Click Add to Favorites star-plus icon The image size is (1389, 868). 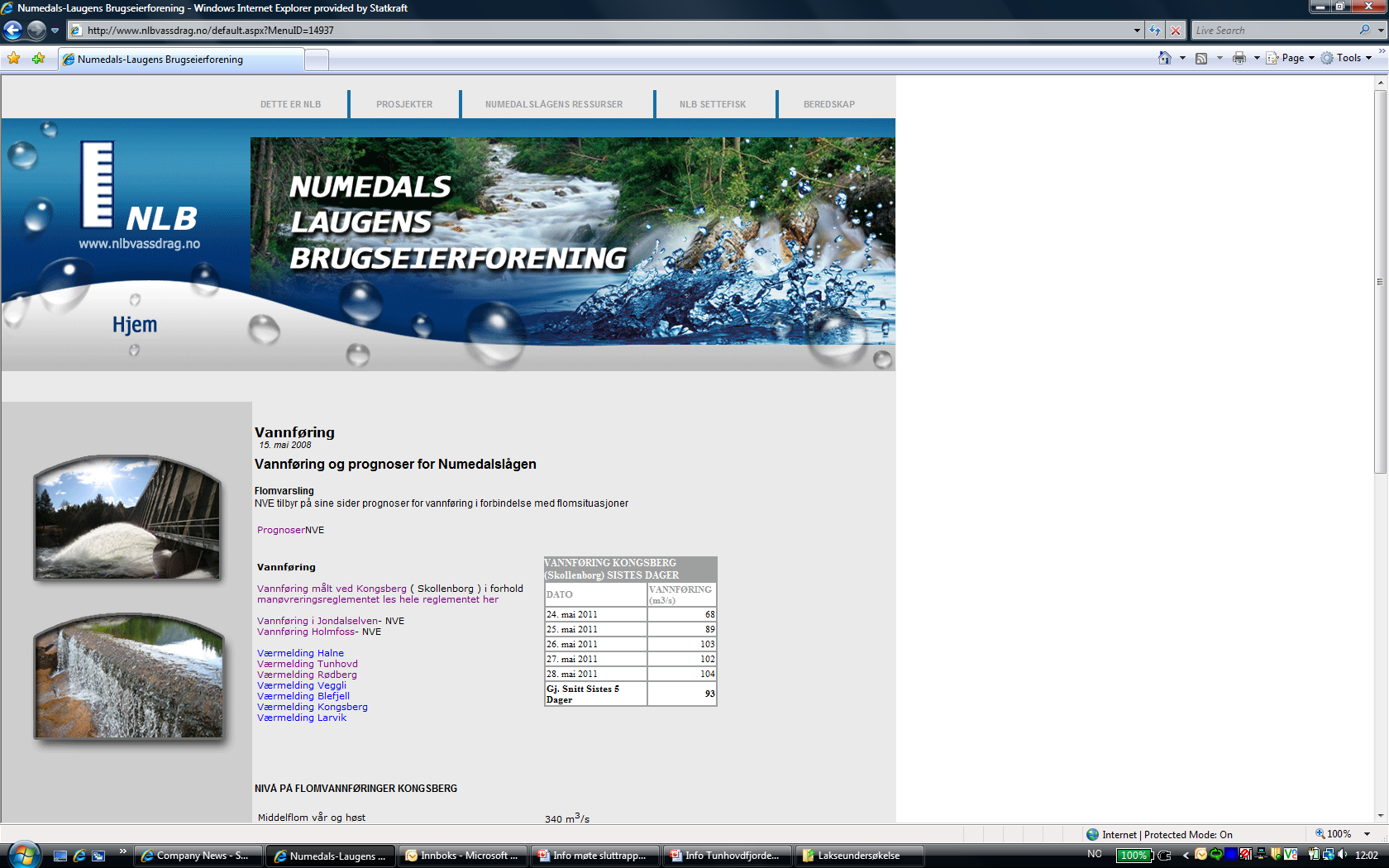[x=38, y=59]
